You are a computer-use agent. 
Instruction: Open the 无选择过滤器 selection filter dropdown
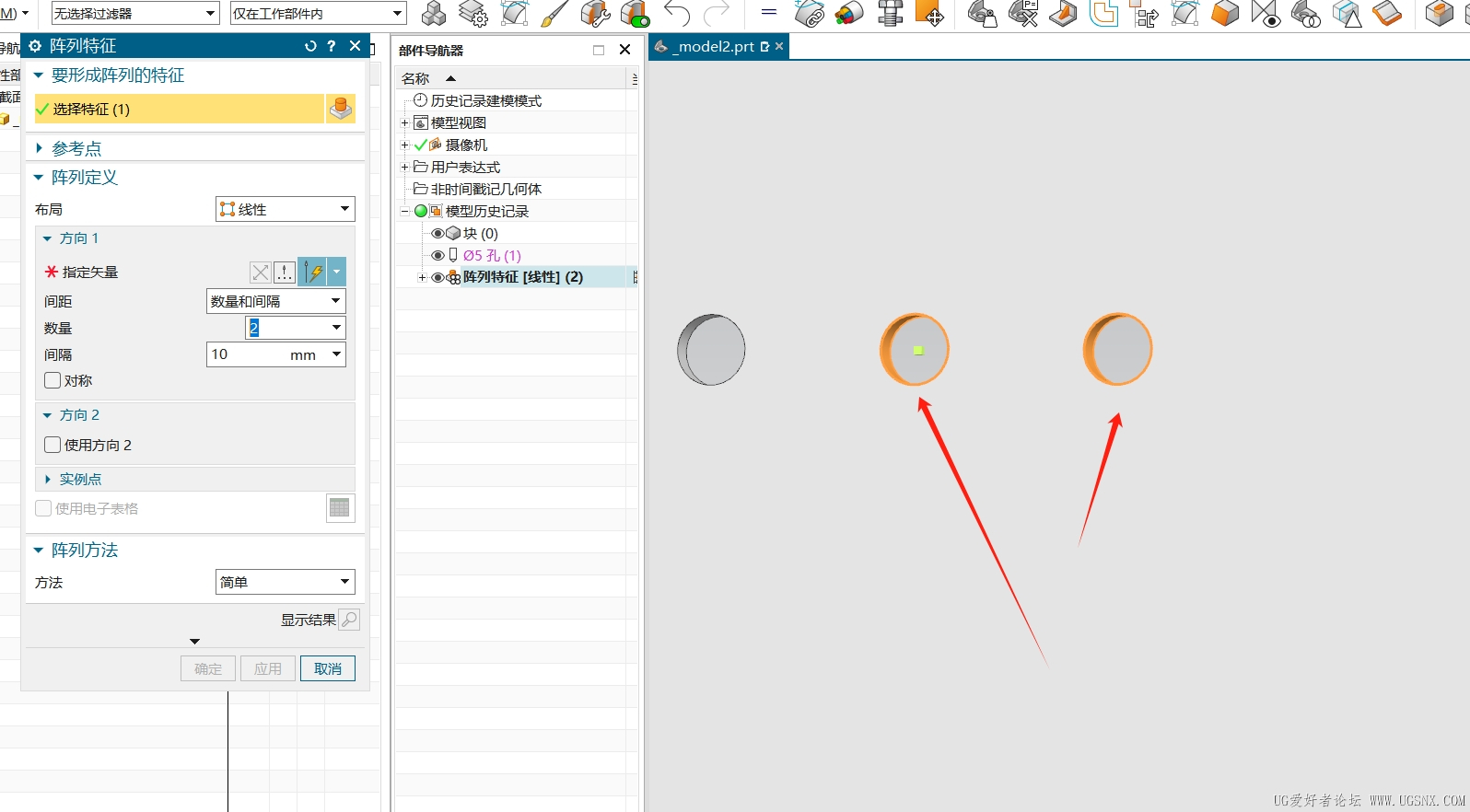(x=134, y=14)
